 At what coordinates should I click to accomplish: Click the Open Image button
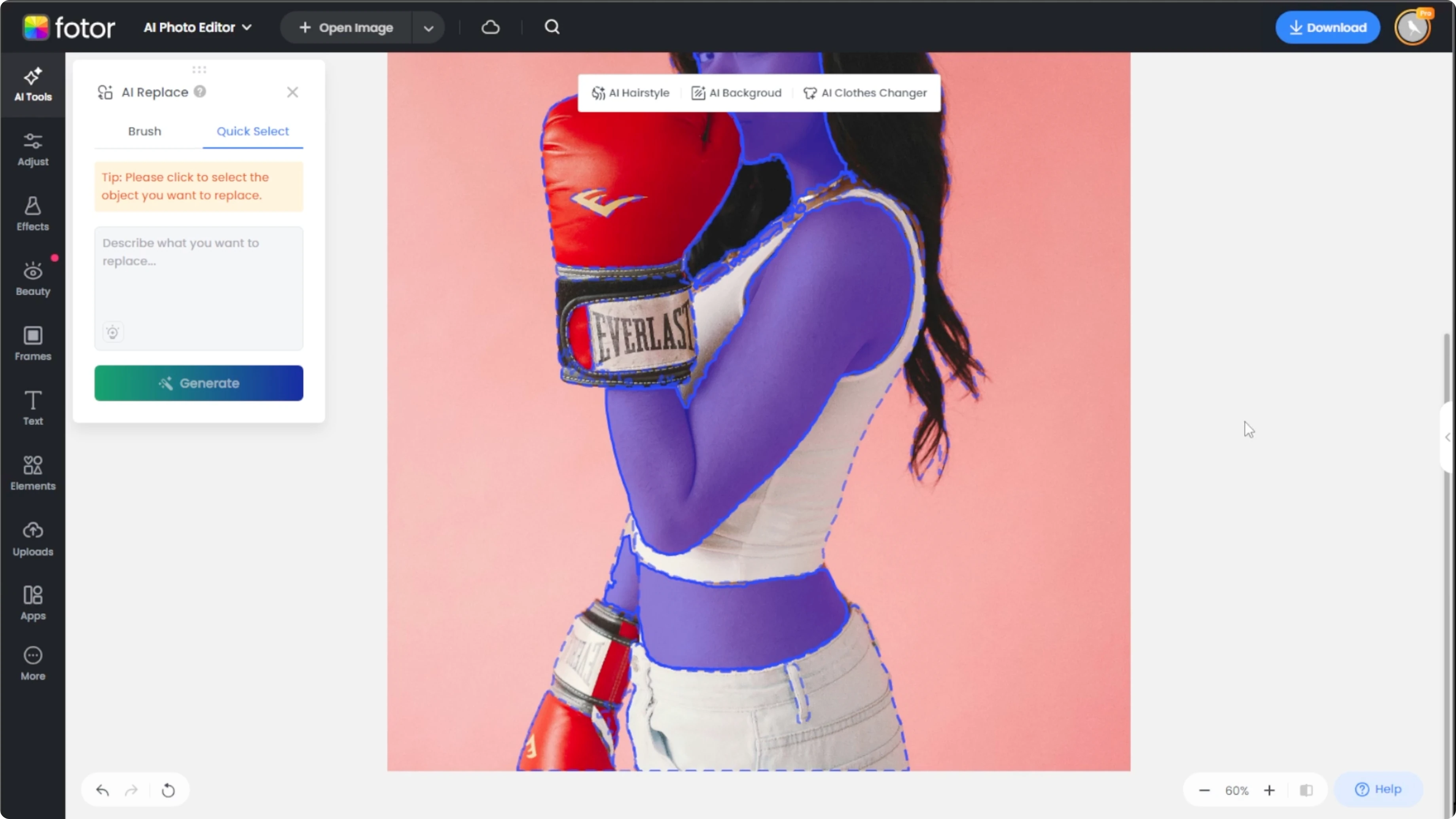coord(346,28)
